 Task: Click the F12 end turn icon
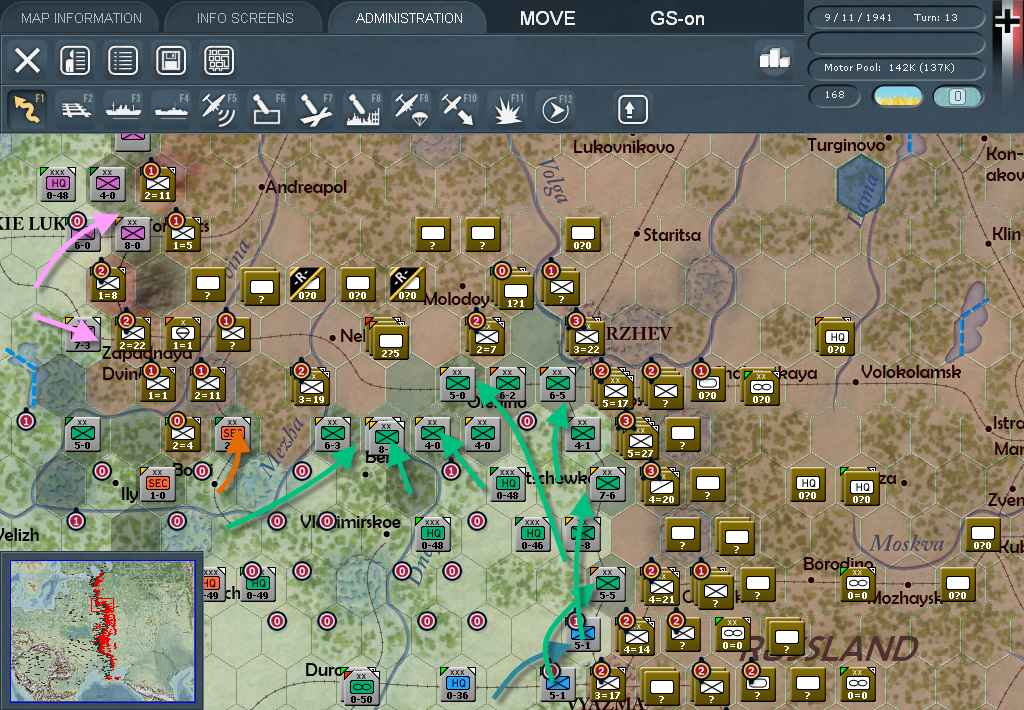pos(555,109)
